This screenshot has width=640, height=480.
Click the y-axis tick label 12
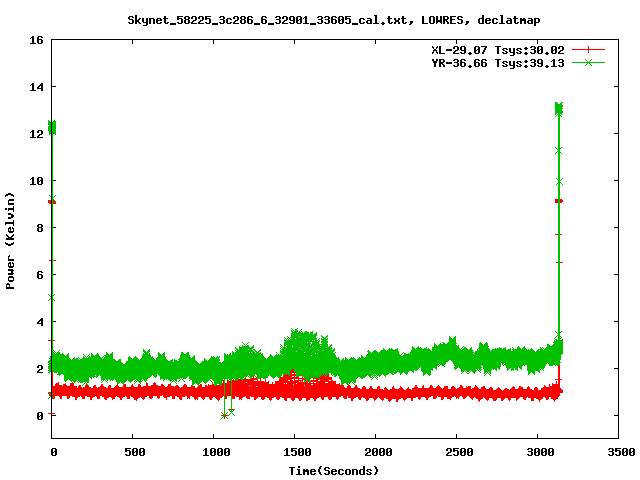pos(36,134)
